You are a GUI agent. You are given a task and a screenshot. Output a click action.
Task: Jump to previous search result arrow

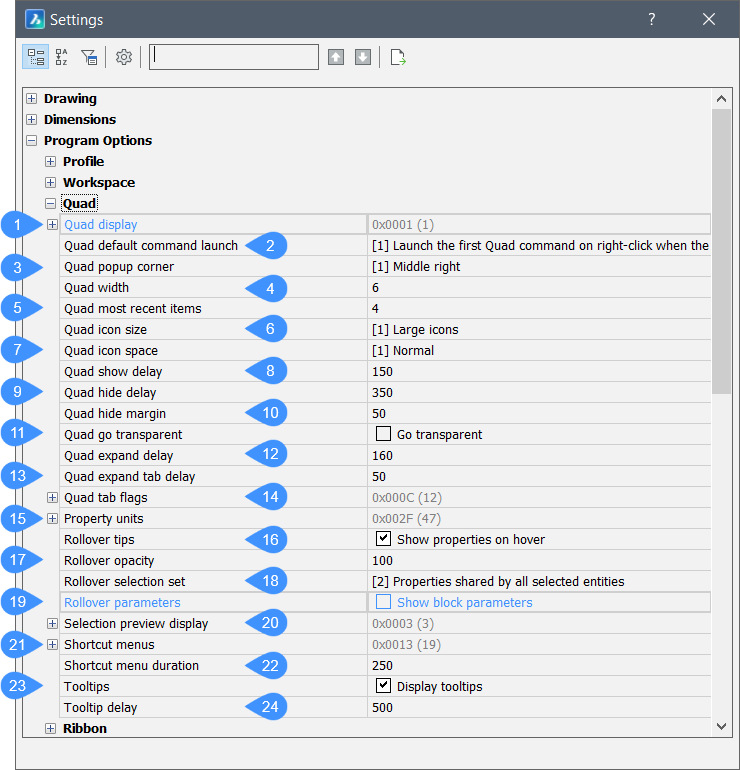point(336,57)
